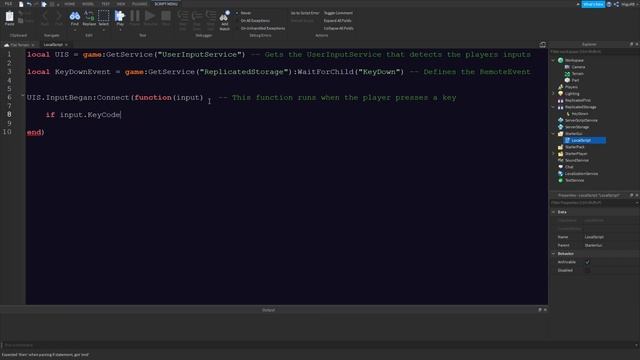Click the Add Watch icon
The width and height of the screenshot is (640, 360).
pyautogui.click(x=224, y=16)
